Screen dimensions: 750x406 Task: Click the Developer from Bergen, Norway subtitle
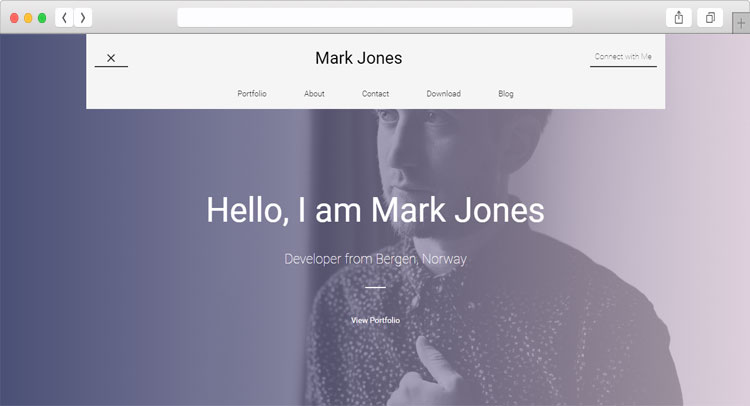point(375,259)
